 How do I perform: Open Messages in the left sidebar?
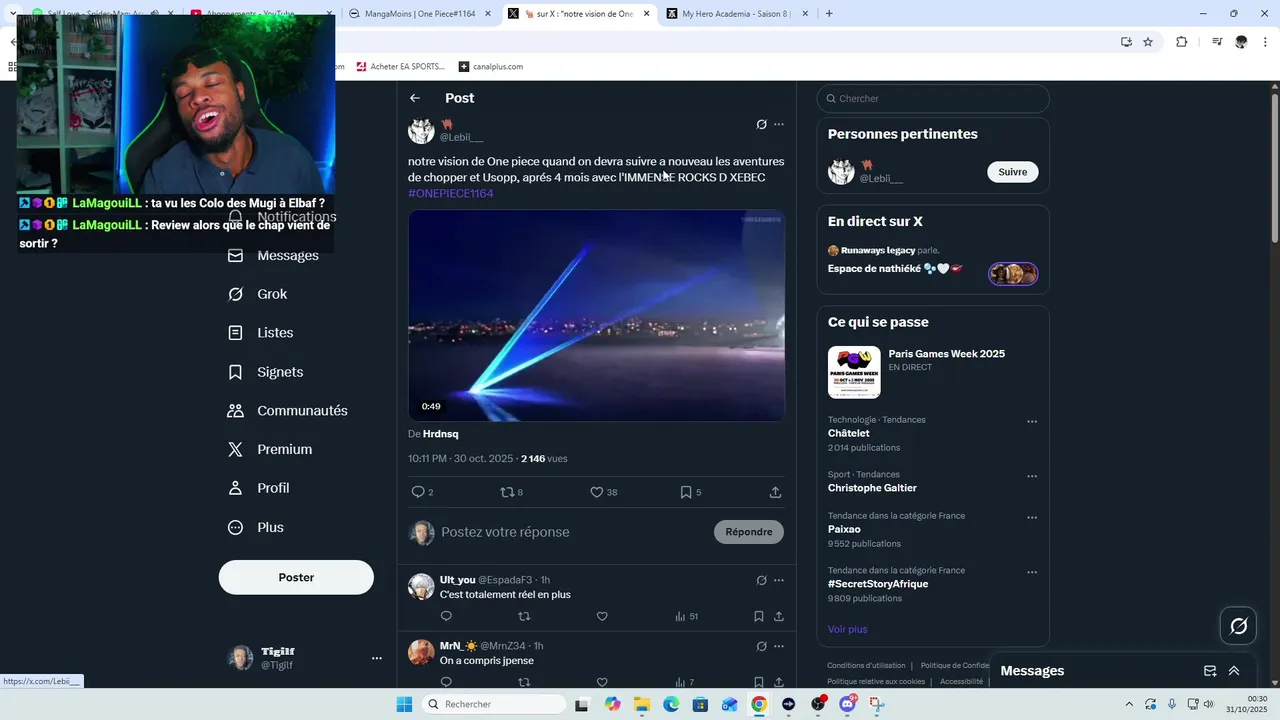coord(273,256)
